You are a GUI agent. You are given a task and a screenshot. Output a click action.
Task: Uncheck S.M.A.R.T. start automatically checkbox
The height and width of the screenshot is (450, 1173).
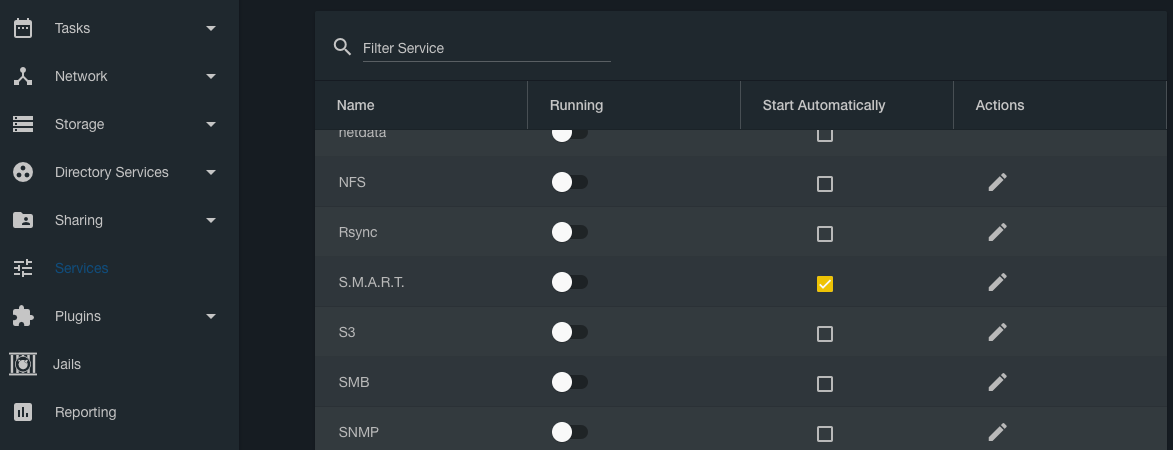pyautogui.click(x=825, y=284)
